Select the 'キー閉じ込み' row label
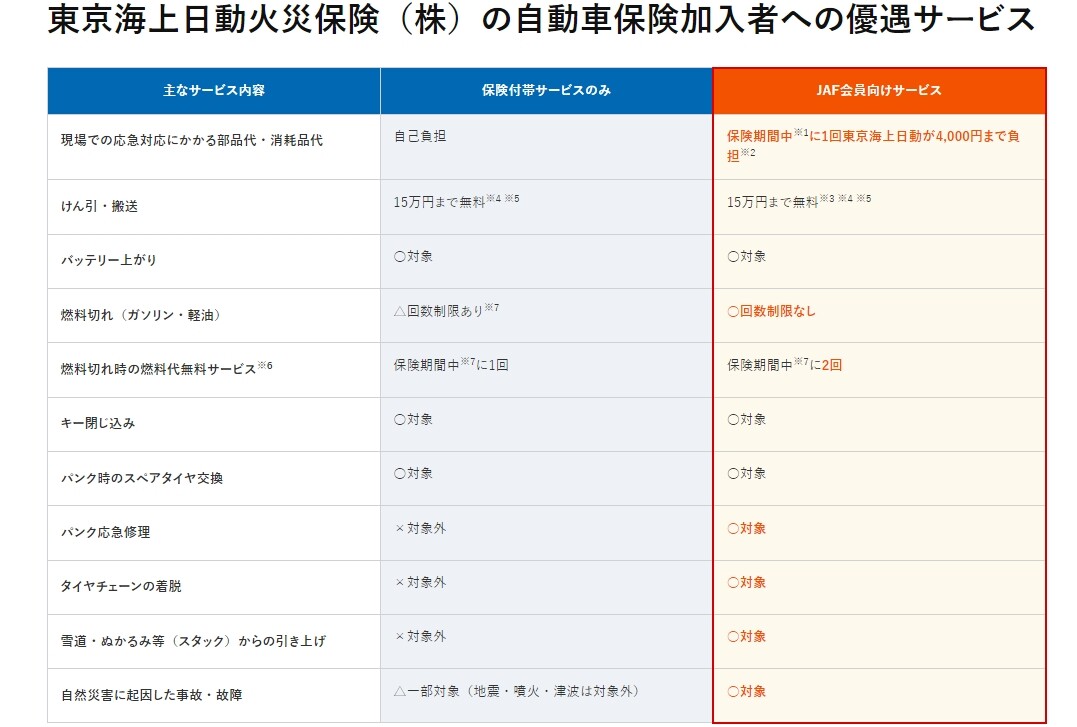The height and width of the screenshot is (727, 1077). 98,423
